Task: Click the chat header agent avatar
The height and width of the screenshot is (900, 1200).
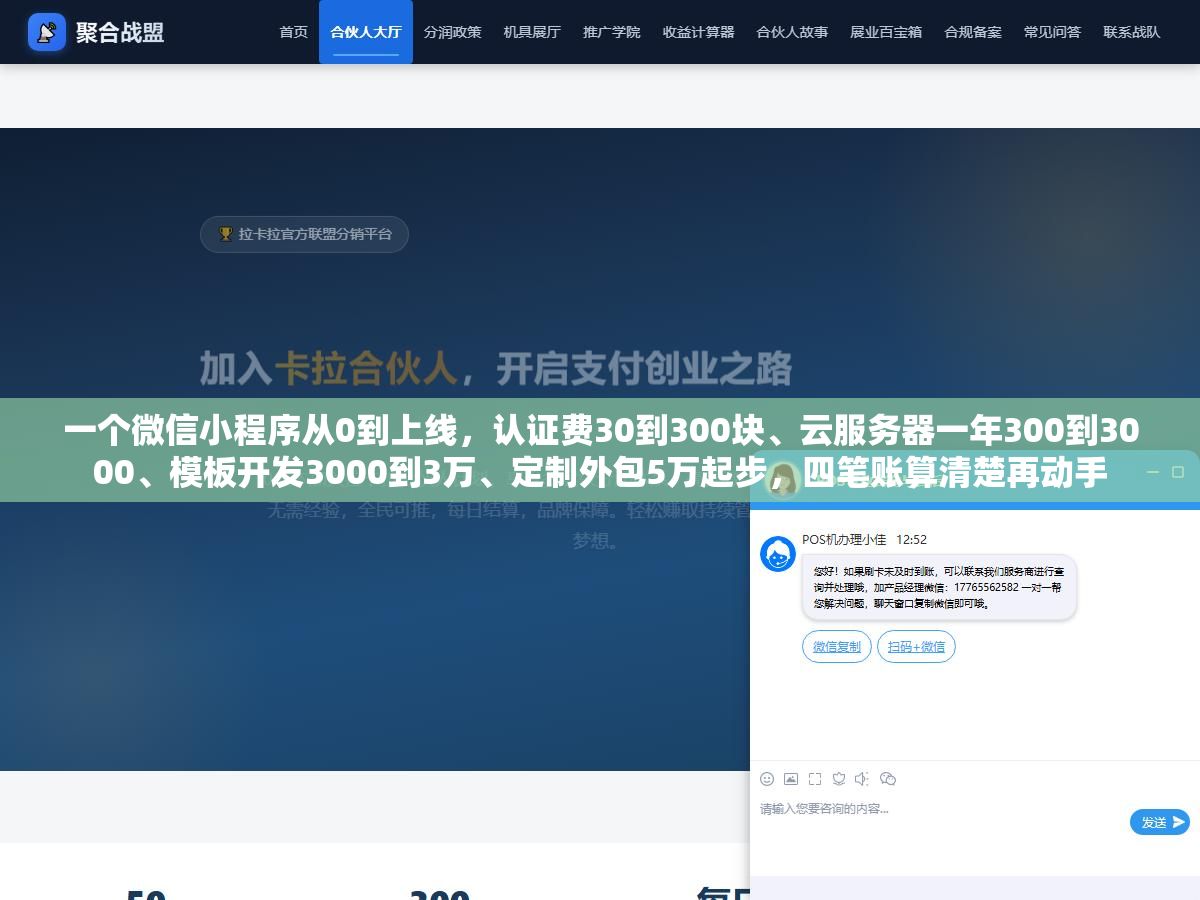Action: coord(785,483)
